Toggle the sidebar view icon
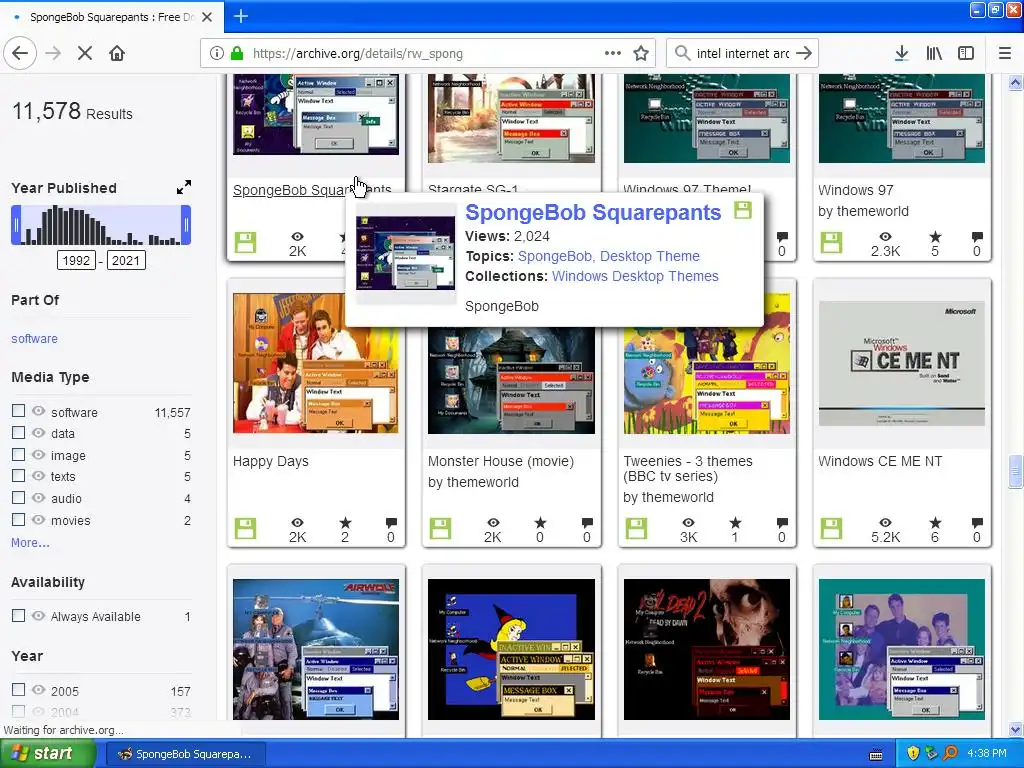This screenshot has width=1024, height=768. click(966, 53)
